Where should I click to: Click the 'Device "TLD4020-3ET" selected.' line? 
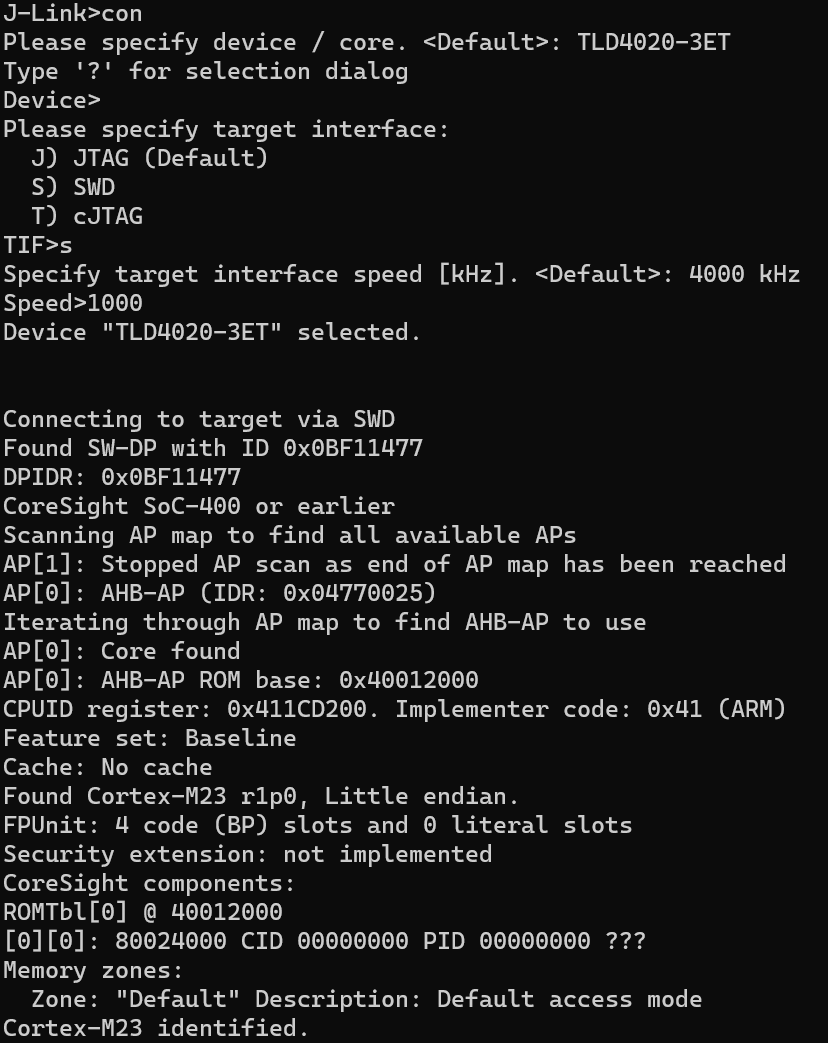(x=212, y=332)
